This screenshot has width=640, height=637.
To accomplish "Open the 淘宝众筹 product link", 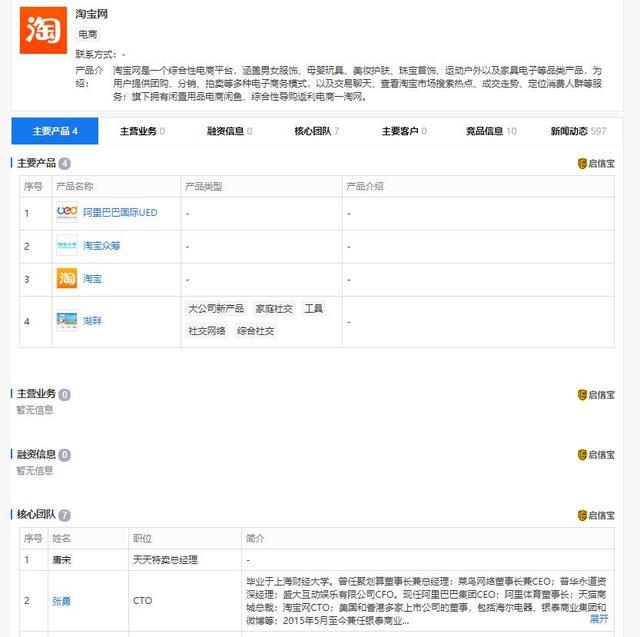I will coord(102,246).
